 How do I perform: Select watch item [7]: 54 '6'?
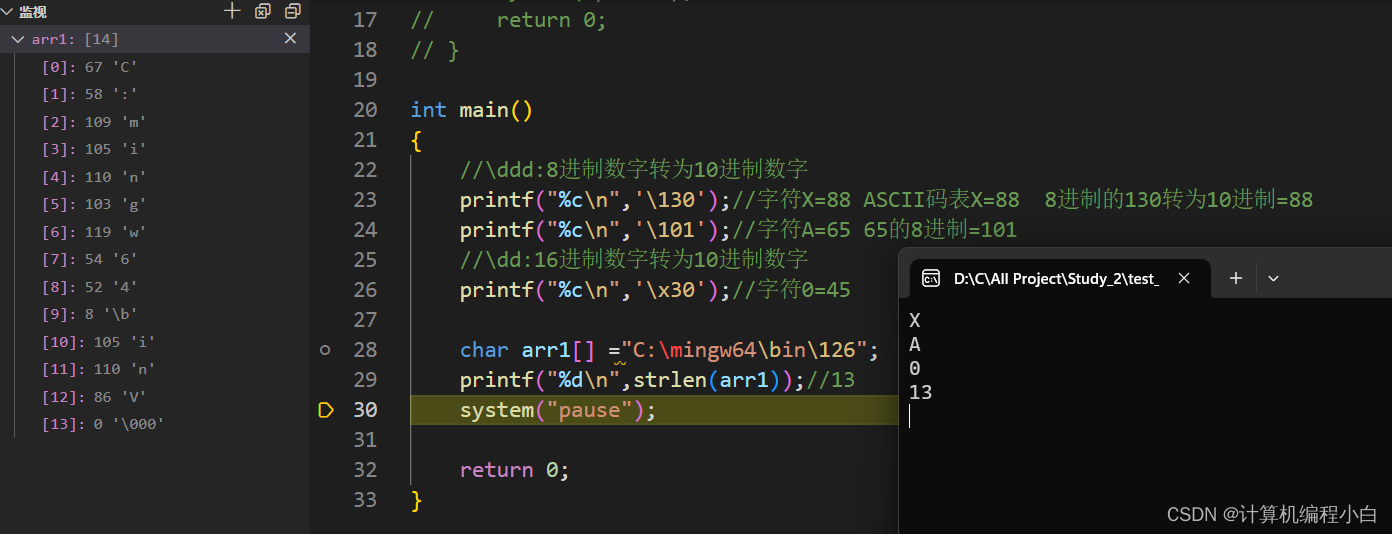click(x=90, y=259)
